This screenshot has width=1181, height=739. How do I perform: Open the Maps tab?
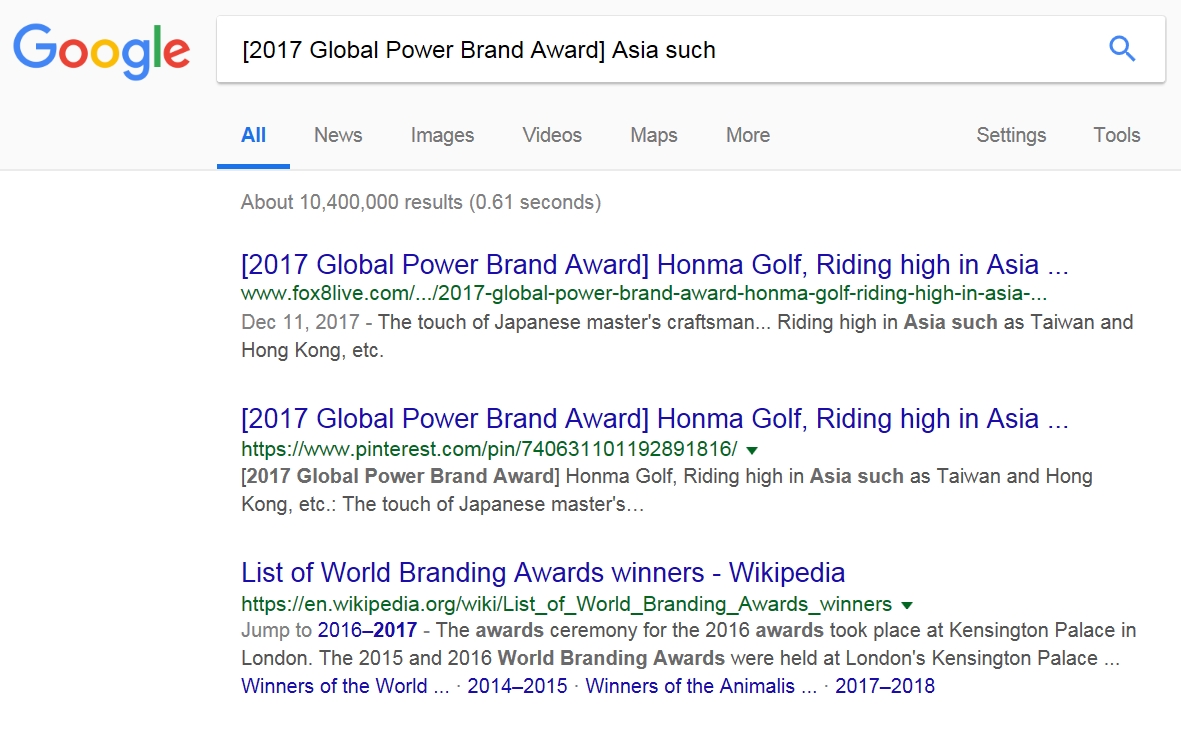pyautogui.click(x=654, y=135)
